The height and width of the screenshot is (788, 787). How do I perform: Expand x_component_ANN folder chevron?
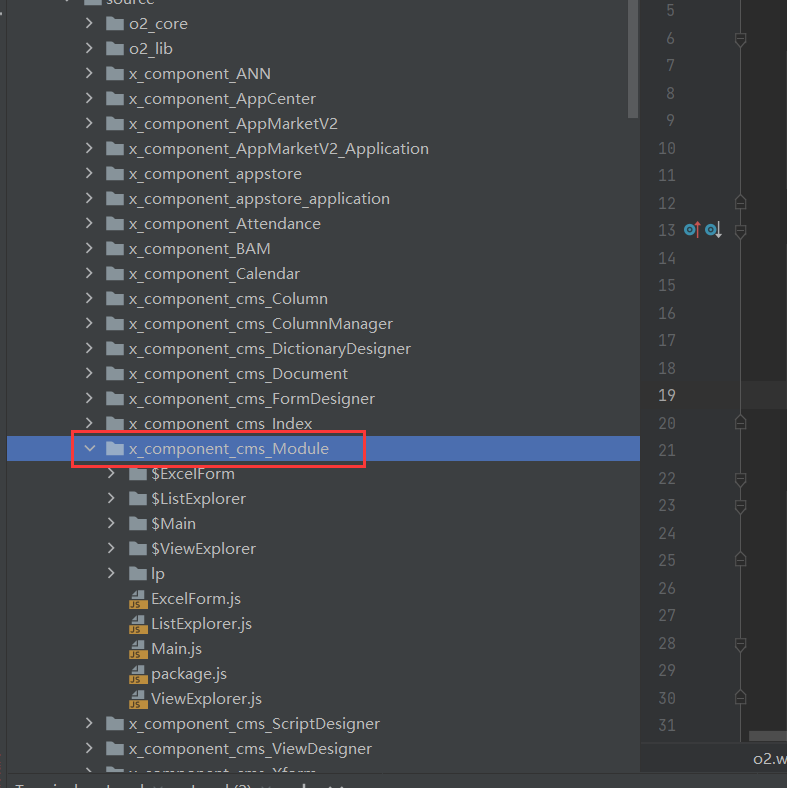point(89,73)
